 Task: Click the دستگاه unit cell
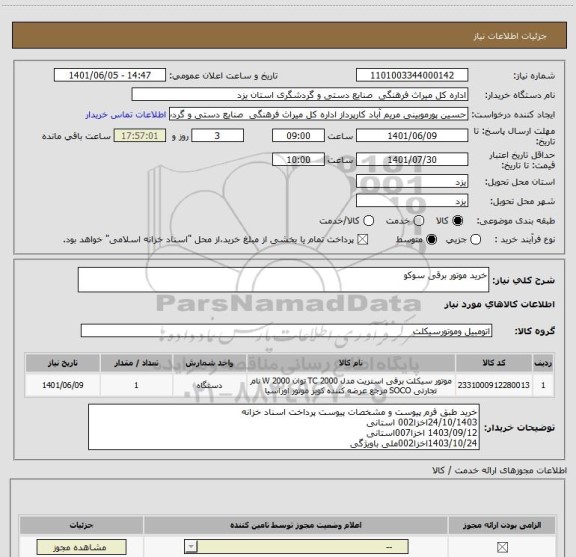[209, 385]
